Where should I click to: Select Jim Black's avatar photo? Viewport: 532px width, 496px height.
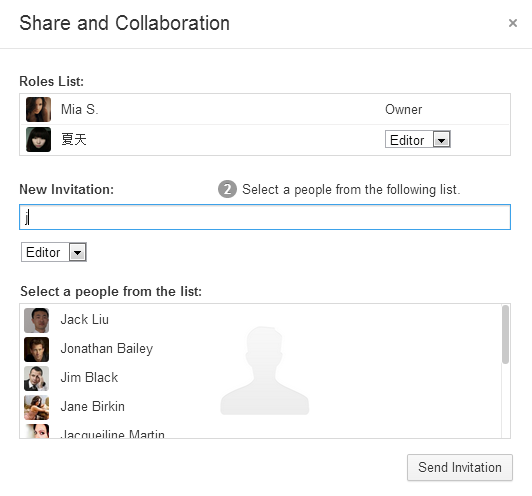pyautogui.click(x=36, y=378)
